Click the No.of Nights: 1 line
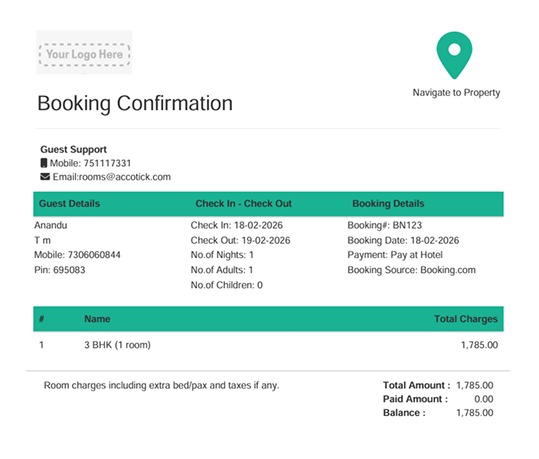The width and height of the screenshot is (539, 459). pyautogui.click(x=222, y=255)
